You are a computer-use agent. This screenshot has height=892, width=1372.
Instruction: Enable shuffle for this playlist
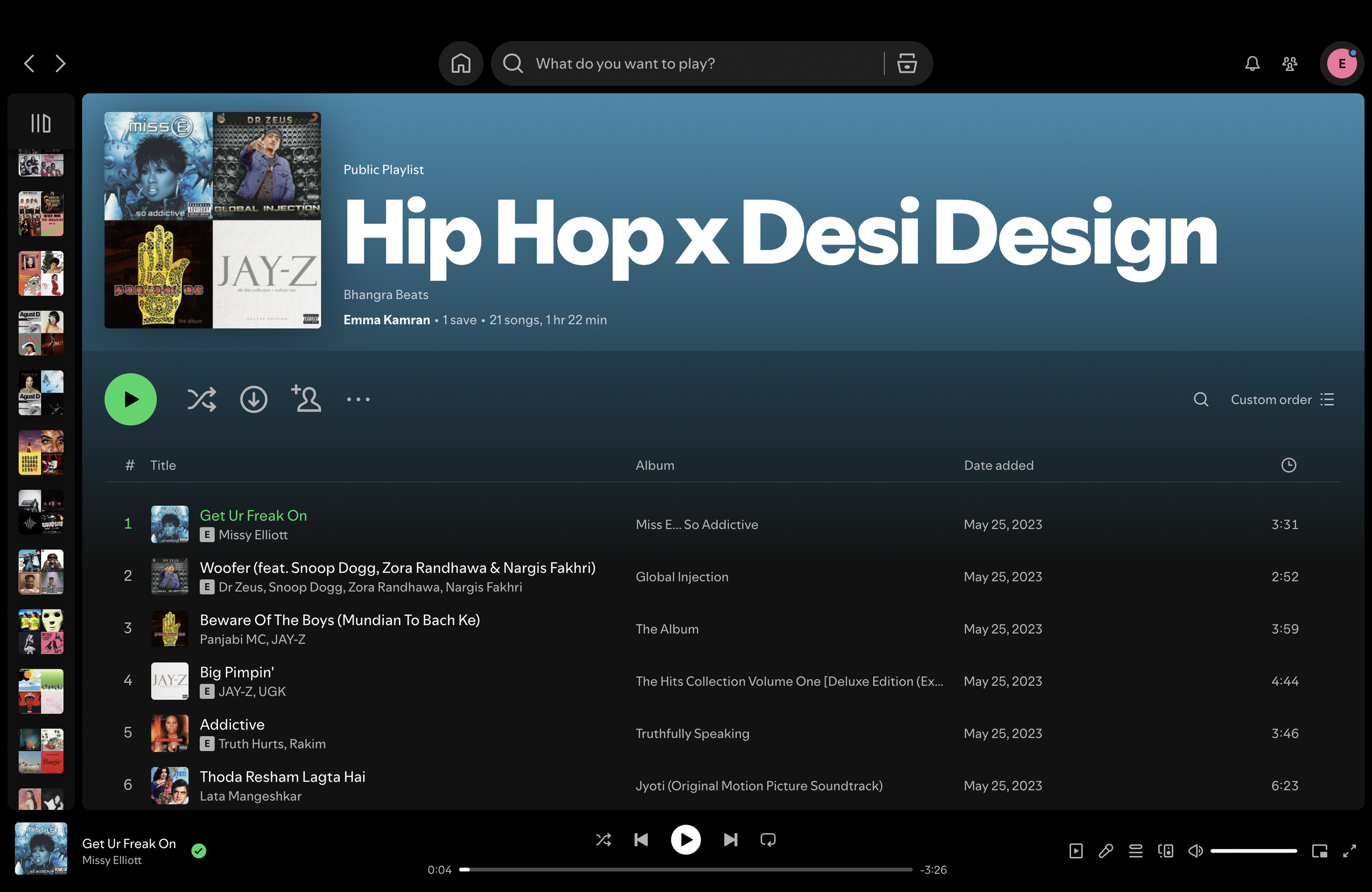[202, 399]
